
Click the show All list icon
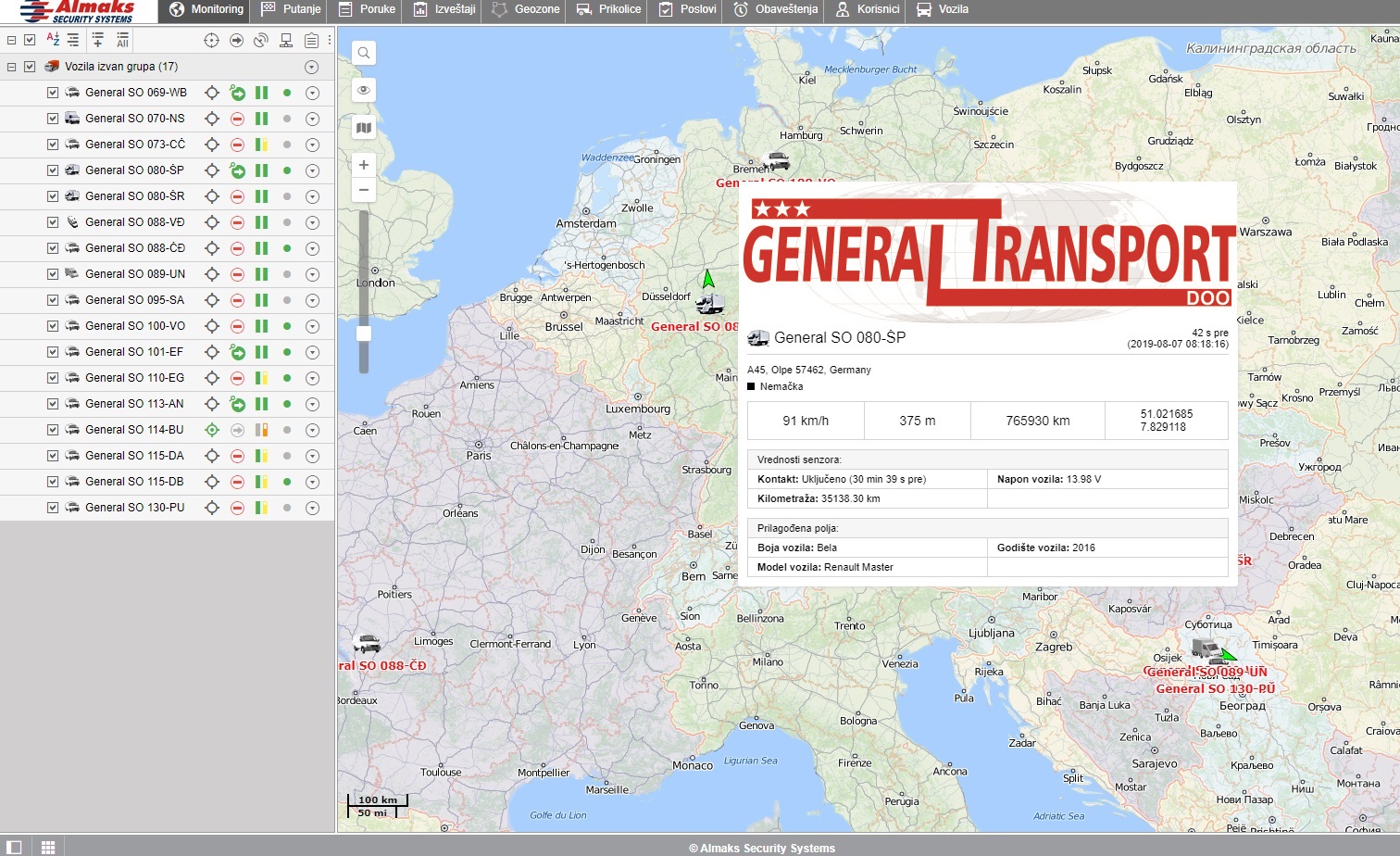click(122, 40)
